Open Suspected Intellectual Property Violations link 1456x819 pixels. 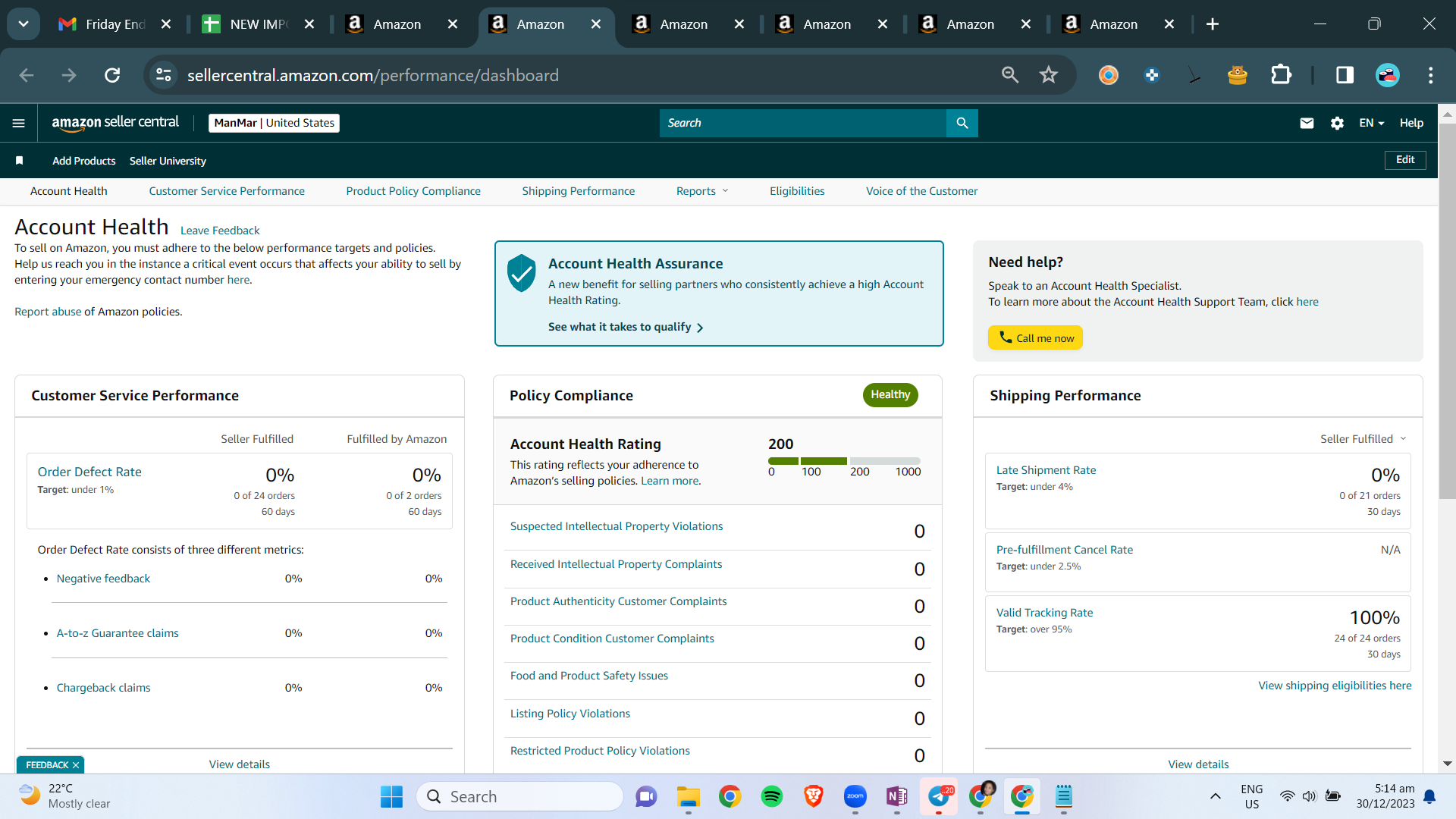617,526
